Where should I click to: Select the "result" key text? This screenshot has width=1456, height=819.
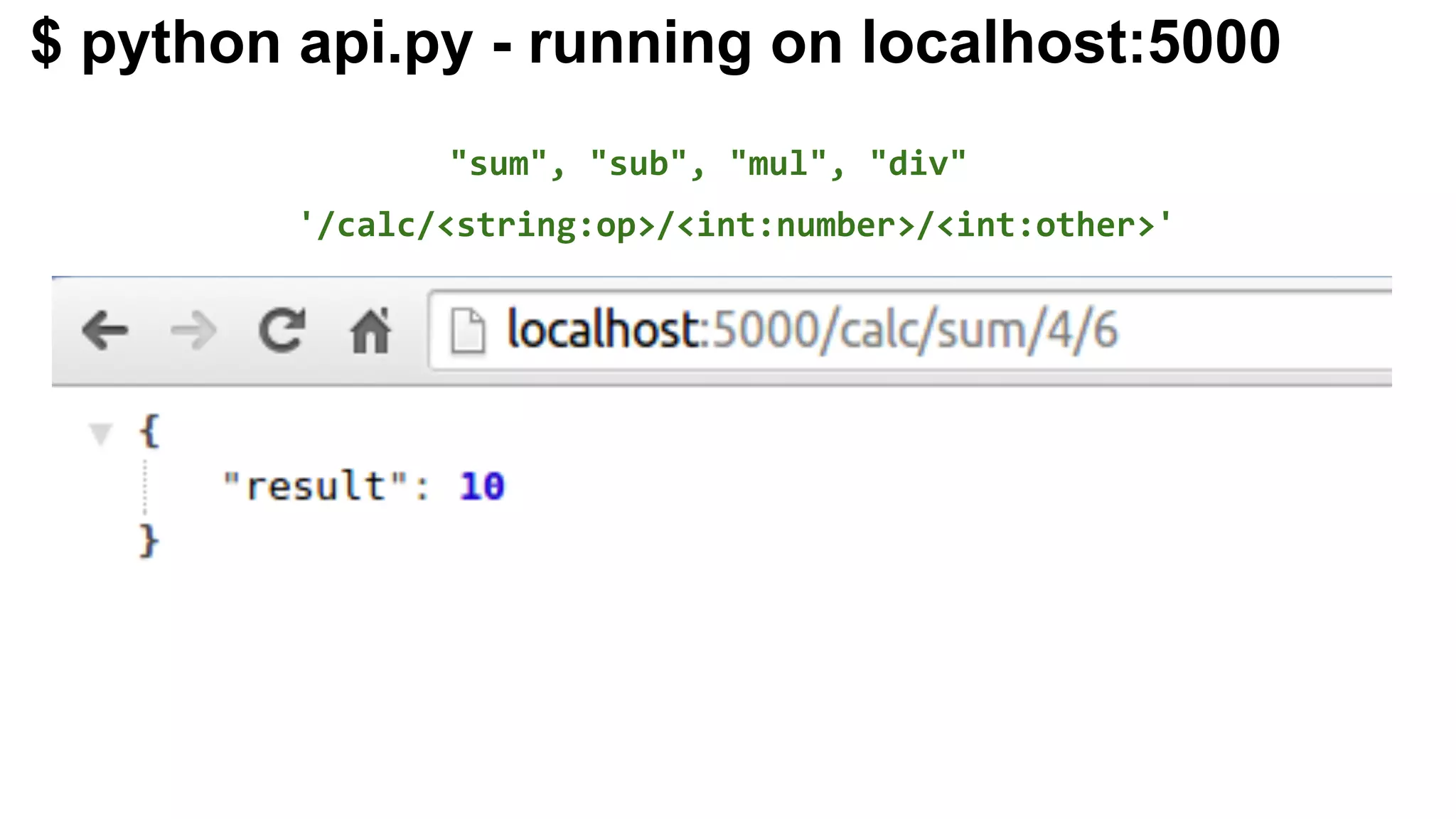click(x=316, y=486)
